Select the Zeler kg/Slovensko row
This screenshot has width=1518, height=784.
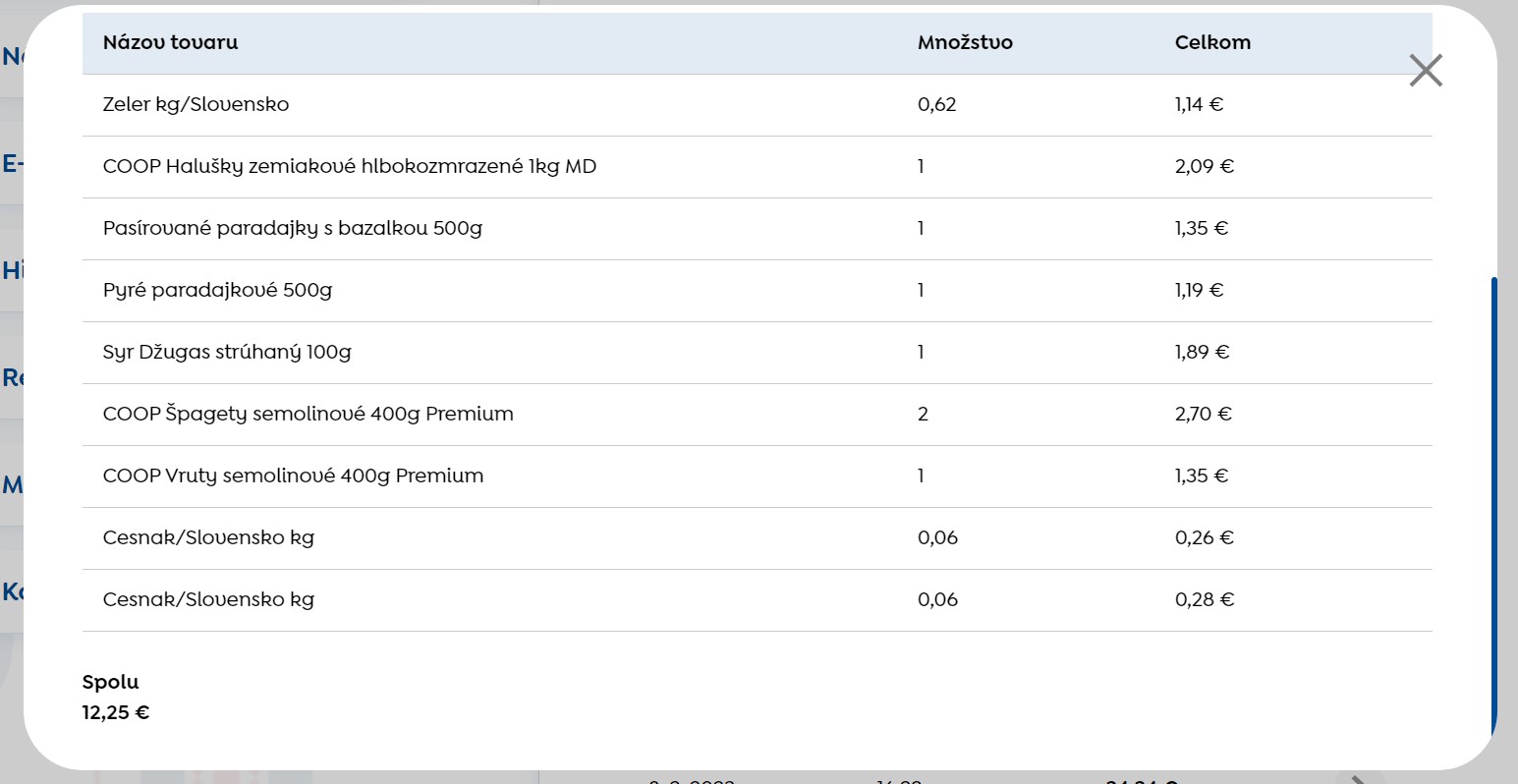[758, 105]
